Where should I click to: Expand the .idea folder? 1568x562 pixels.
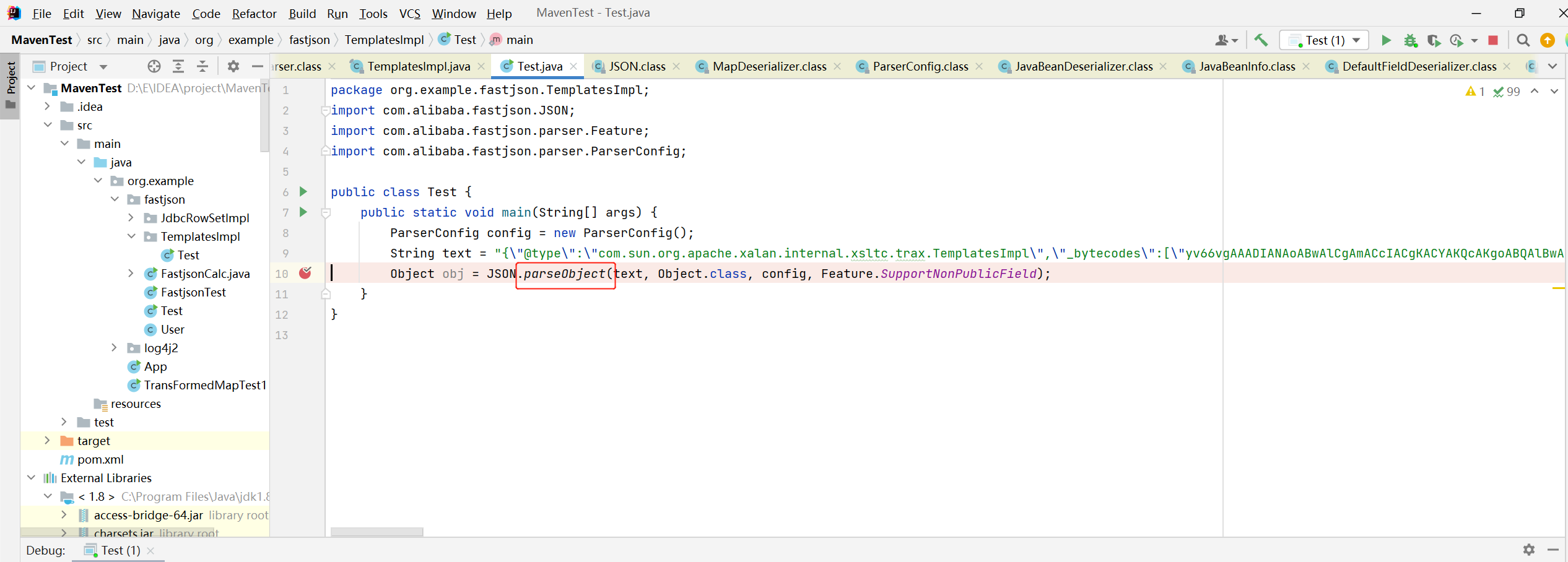48,106
